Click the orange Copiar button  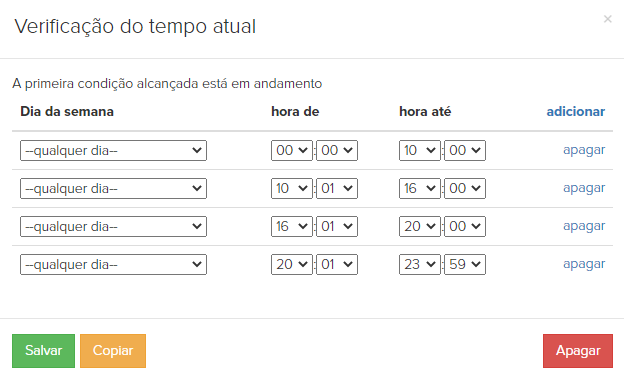point(113,351)
